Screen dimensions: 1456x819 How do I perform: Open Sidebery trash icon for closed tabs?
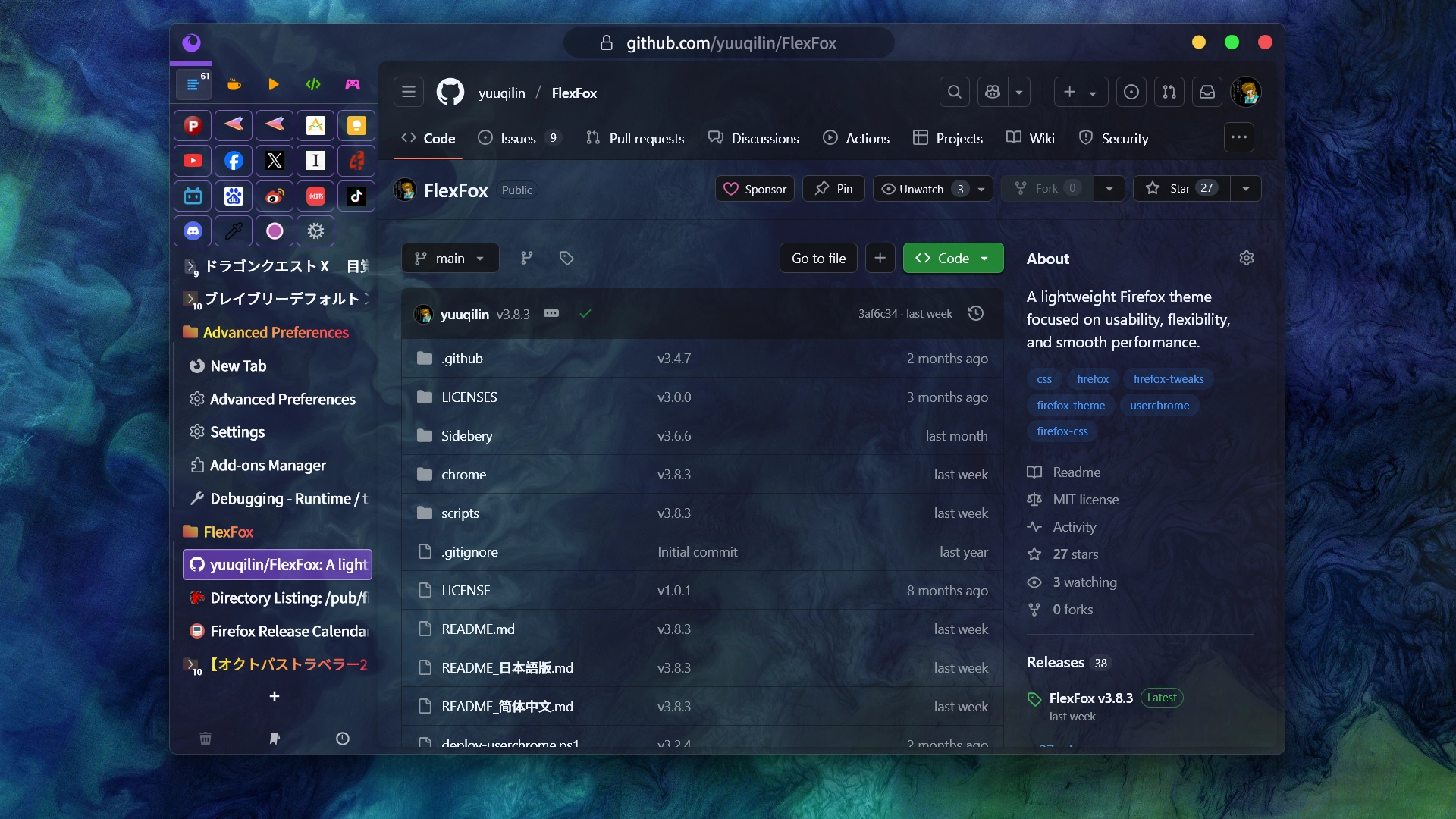206,739
